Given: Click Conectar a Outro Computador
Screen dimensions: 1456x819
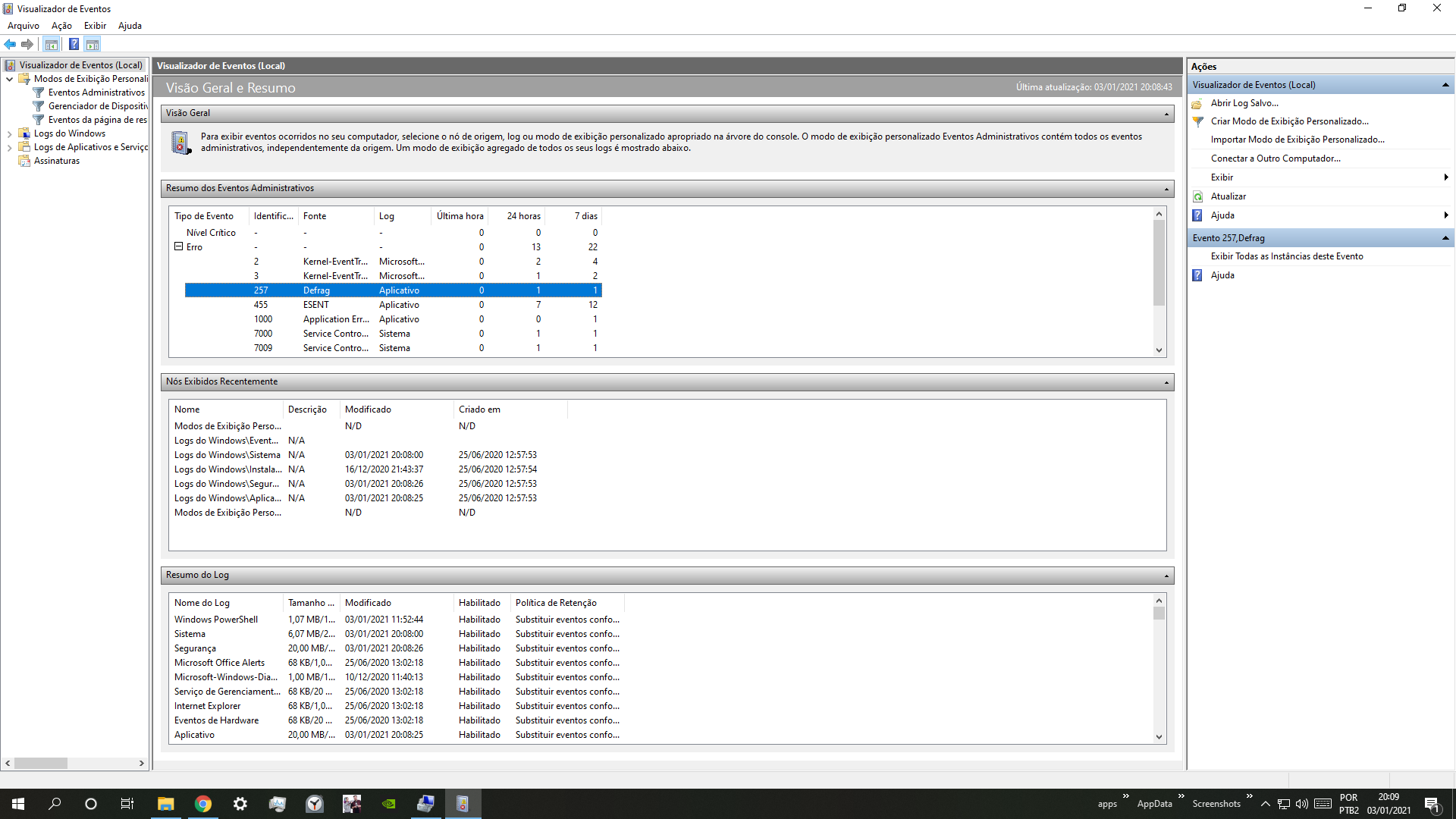Looking at the screenshot, I should pos(1276,158).
